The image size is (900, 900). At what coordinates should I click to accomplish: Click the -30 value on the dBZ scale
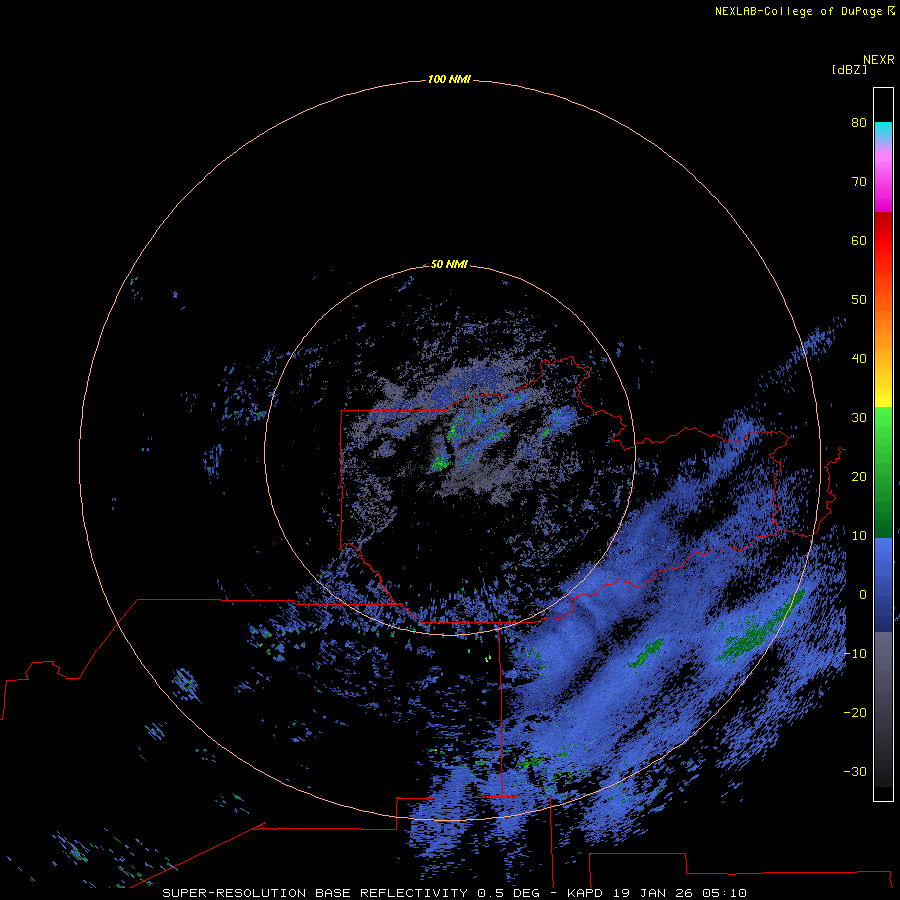coord(855,772)
